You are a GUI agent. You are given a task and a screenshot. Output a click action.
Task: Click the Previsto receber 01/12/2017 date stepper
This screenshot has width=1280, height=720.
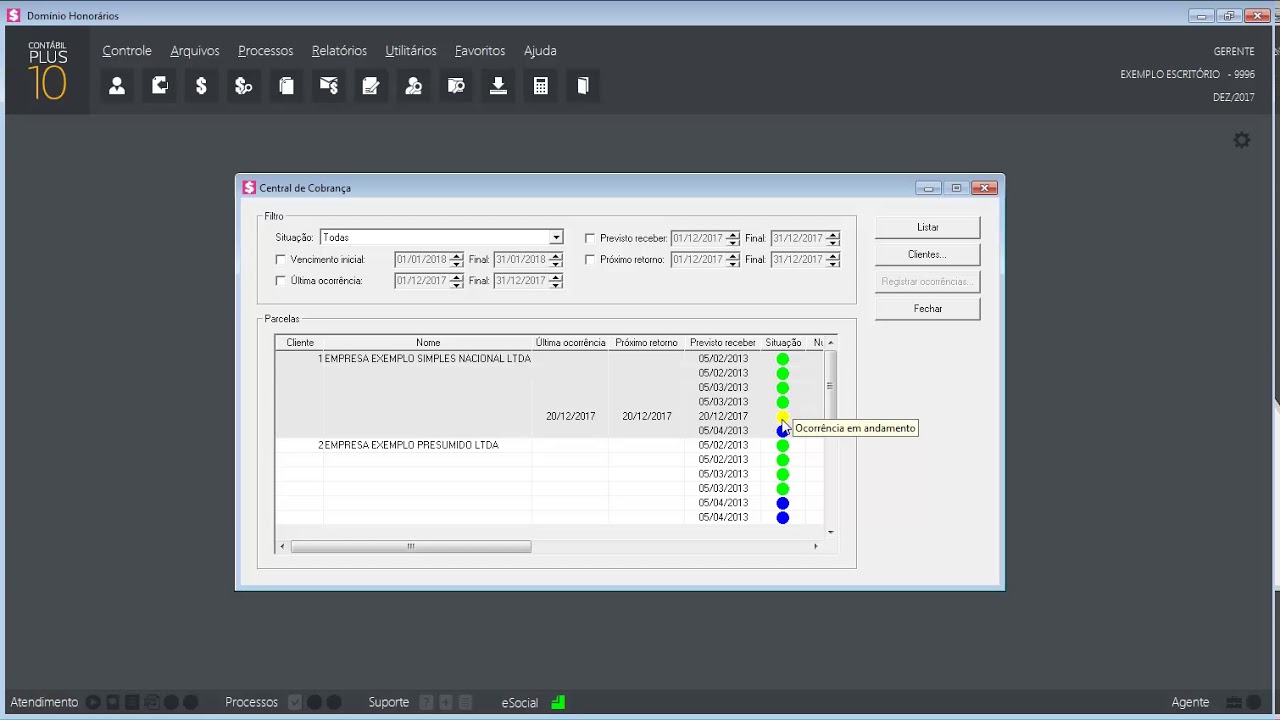pos(733,239)
